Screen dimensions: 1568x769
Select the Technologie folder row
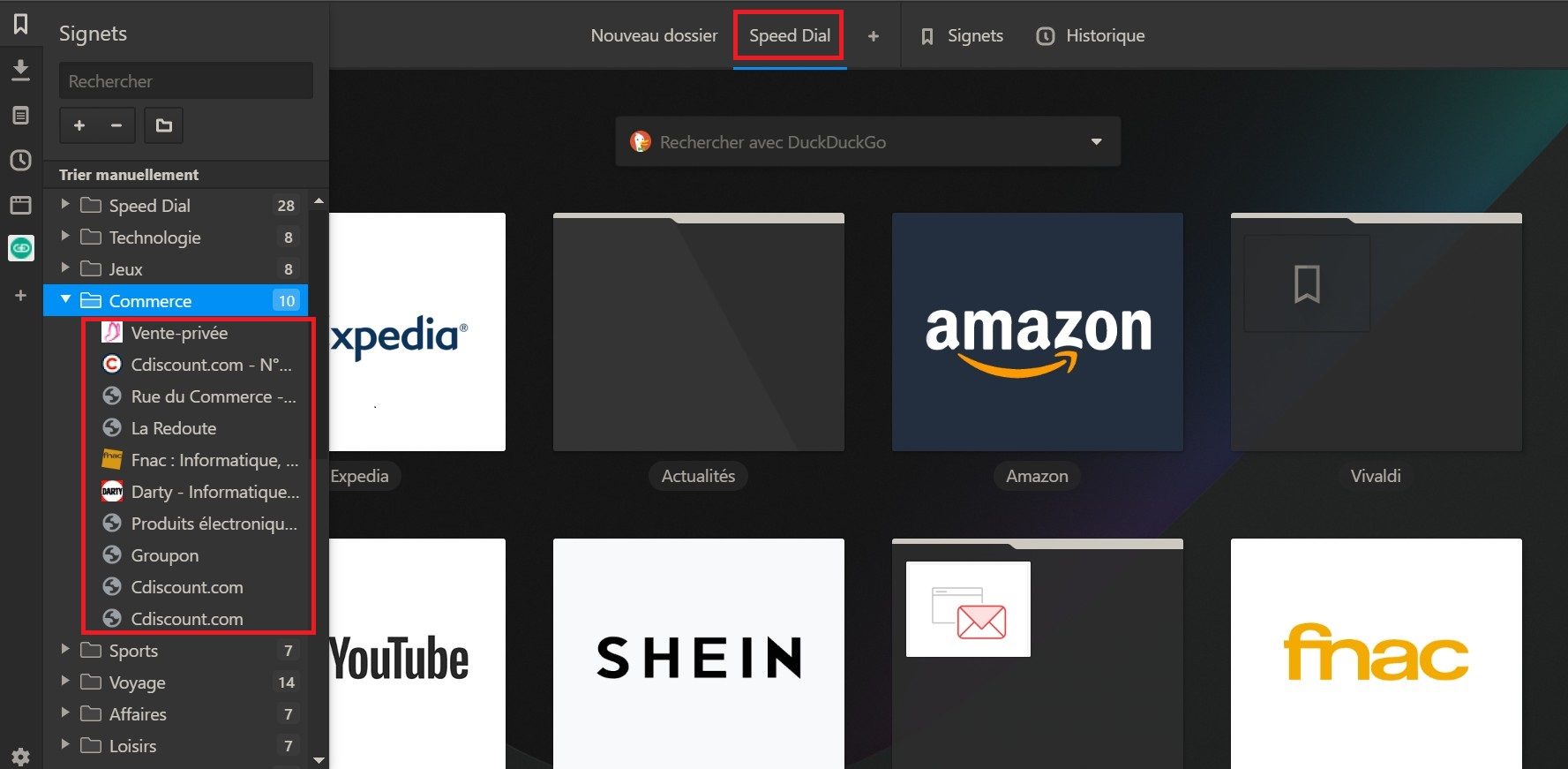click(x=176, y=237)
